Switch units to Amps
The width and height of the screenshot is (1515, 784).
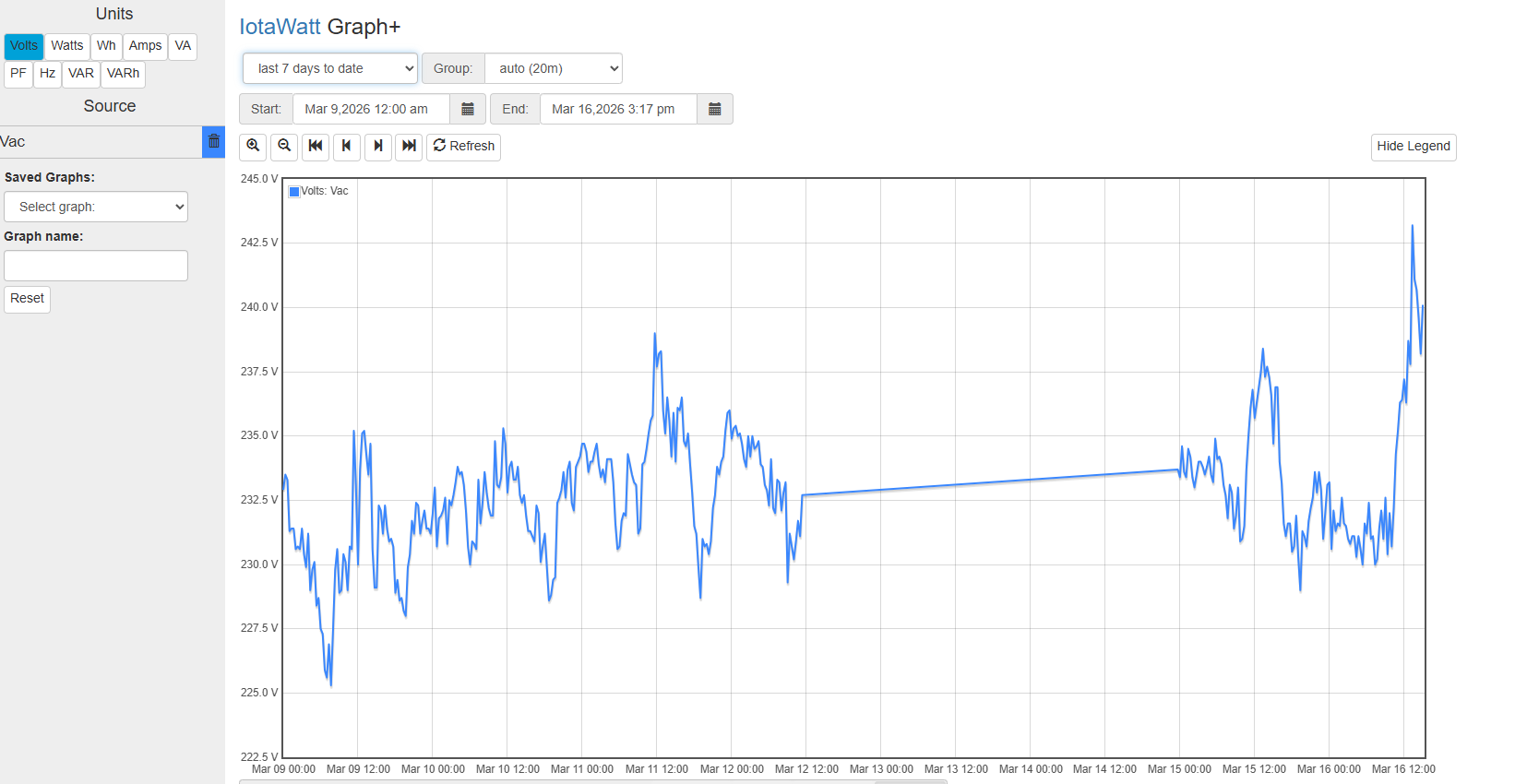click(x=145, y=46)
